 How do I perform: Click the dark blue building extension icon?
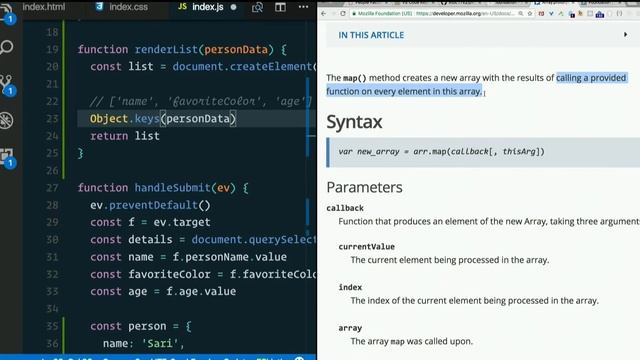point(600,14)
